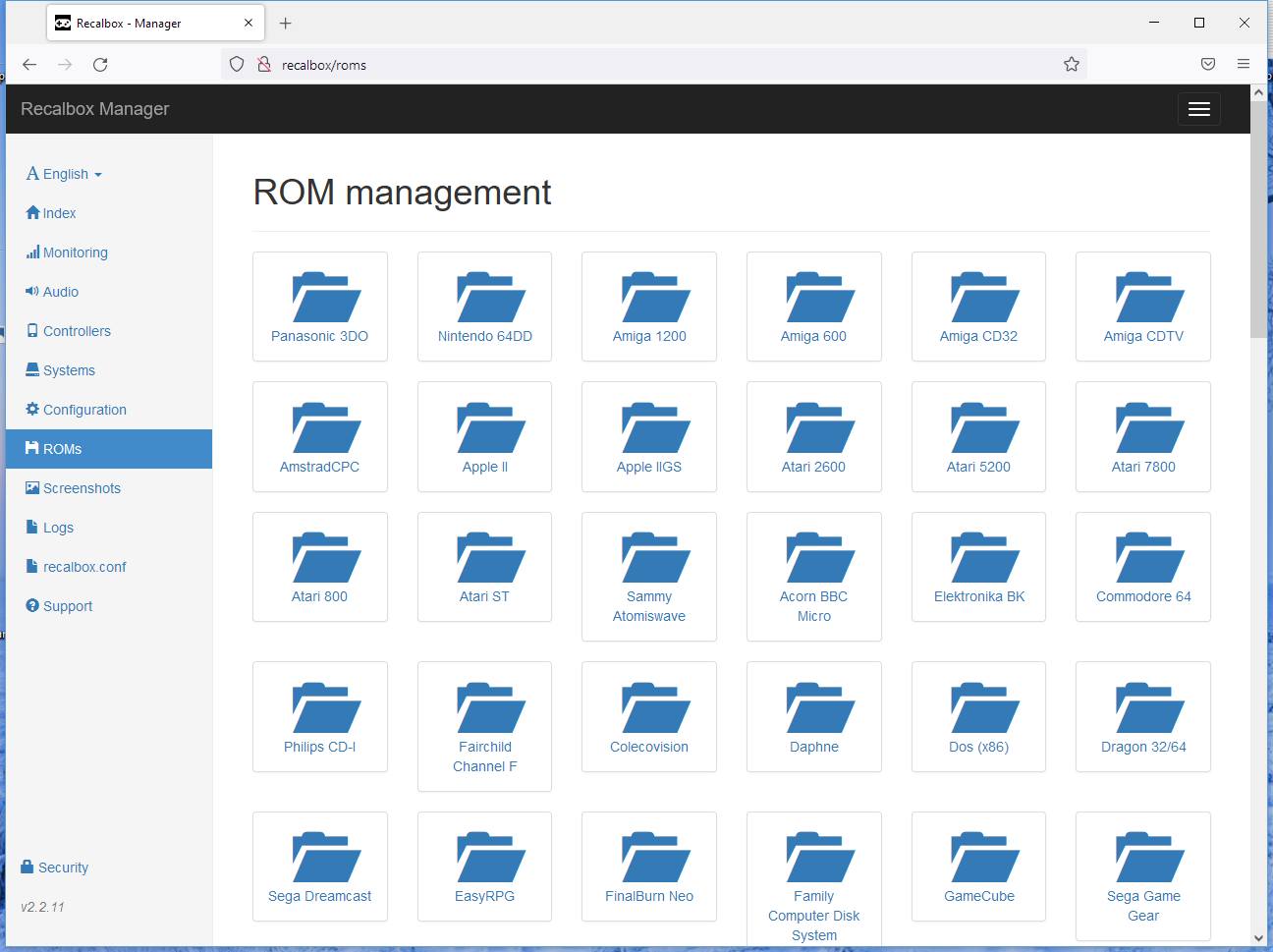The image size is (1273, 952).
Task: Open the Atari ST folder icon
Action: click(491, 557)
